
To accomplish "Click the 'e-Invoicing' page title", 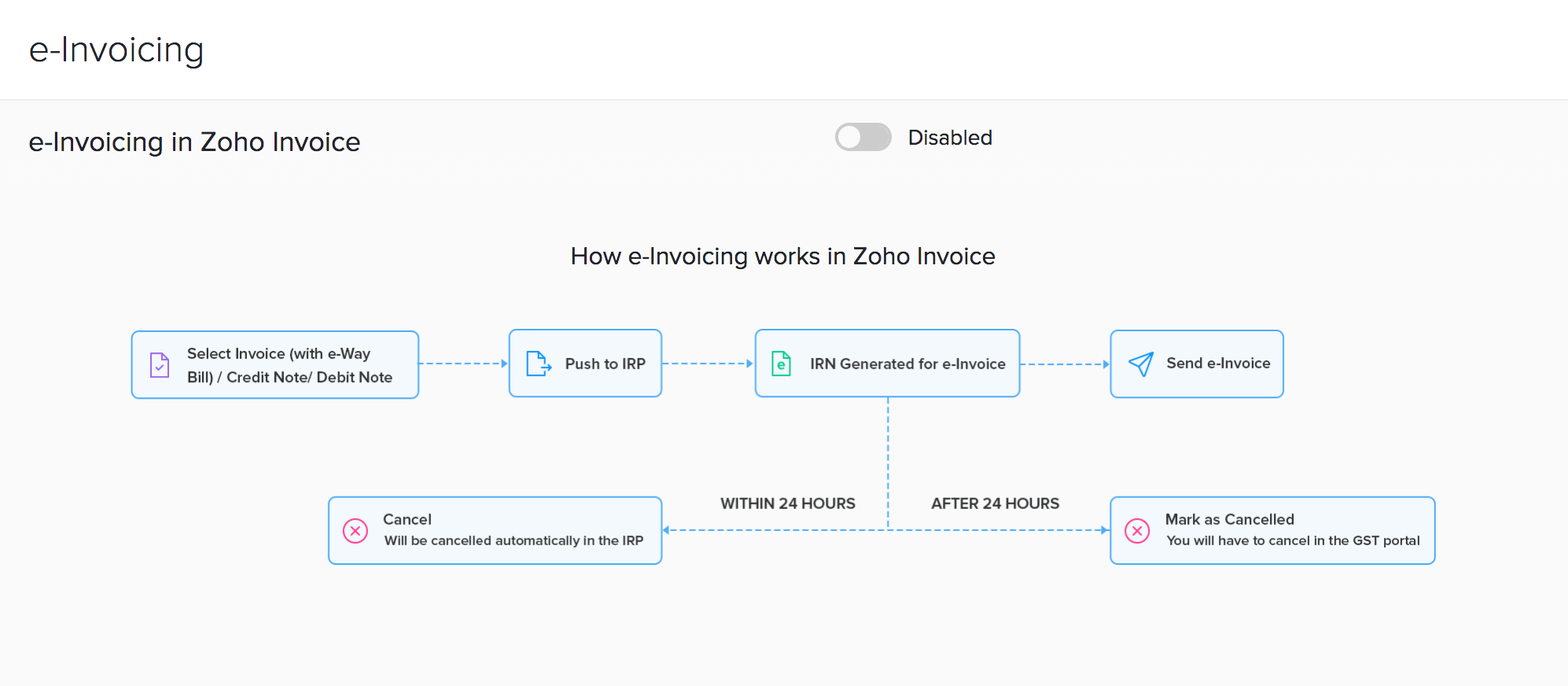I will [x=116, y=50].
